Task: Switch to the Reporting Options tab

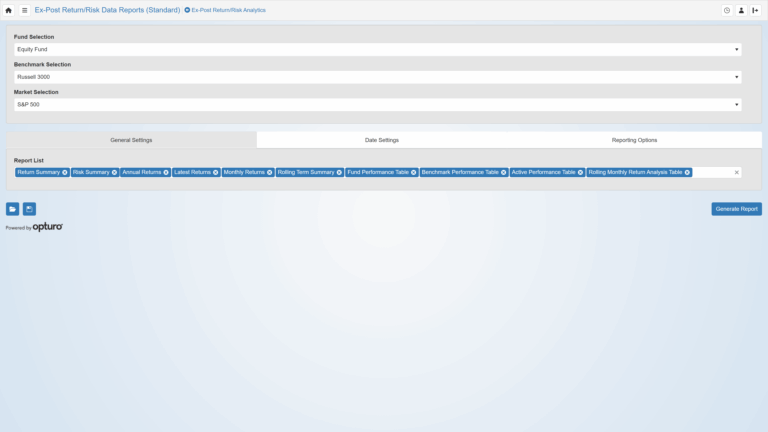Action: point(634,140)
